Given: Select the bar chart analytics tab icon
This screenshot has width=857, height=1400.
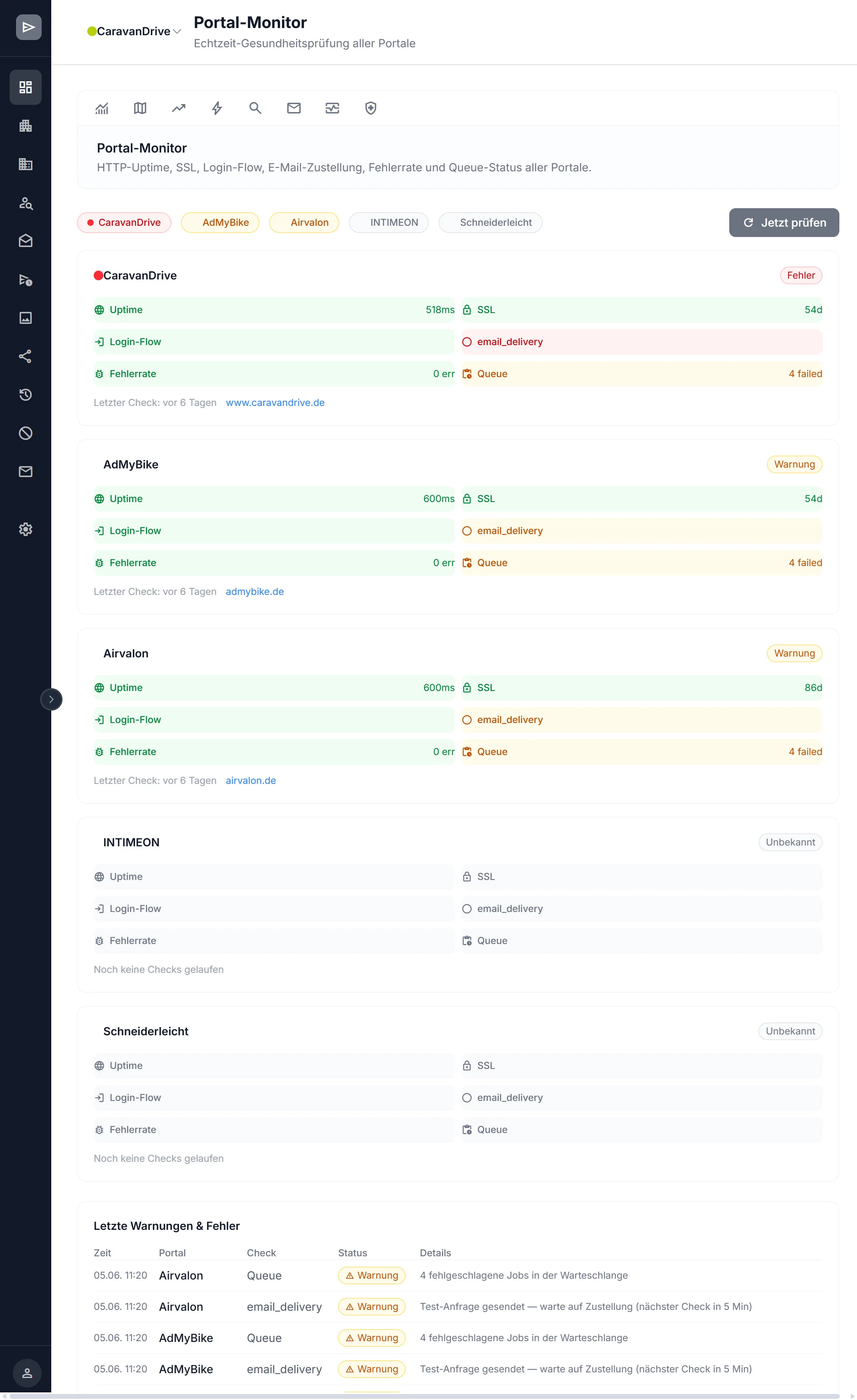Looking at the screenshot, I should [102, 108].
